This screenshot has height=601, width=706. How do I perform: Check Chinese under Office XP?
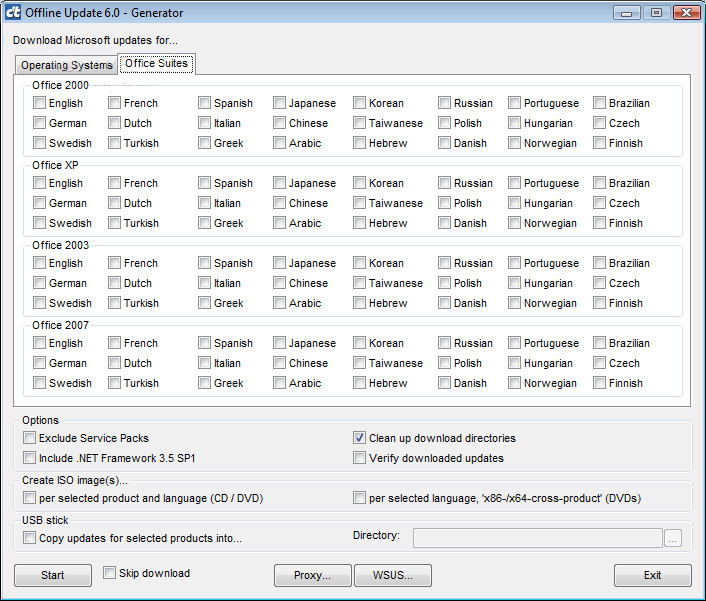tap(279, 203)
